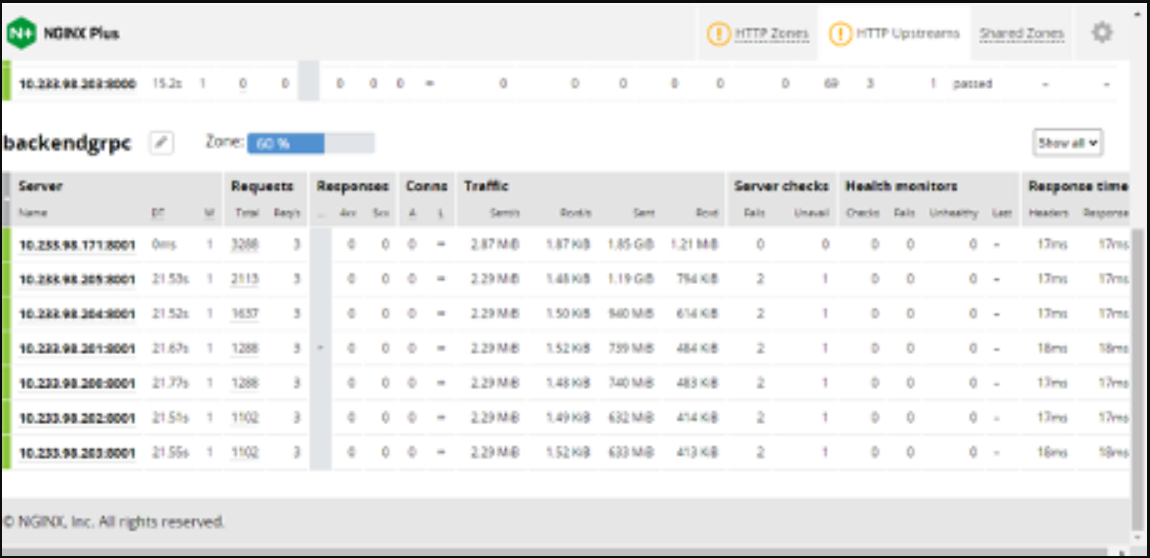
Task: Click the pencil edit icon beside backendgrpc
Action: pos(161,143)
